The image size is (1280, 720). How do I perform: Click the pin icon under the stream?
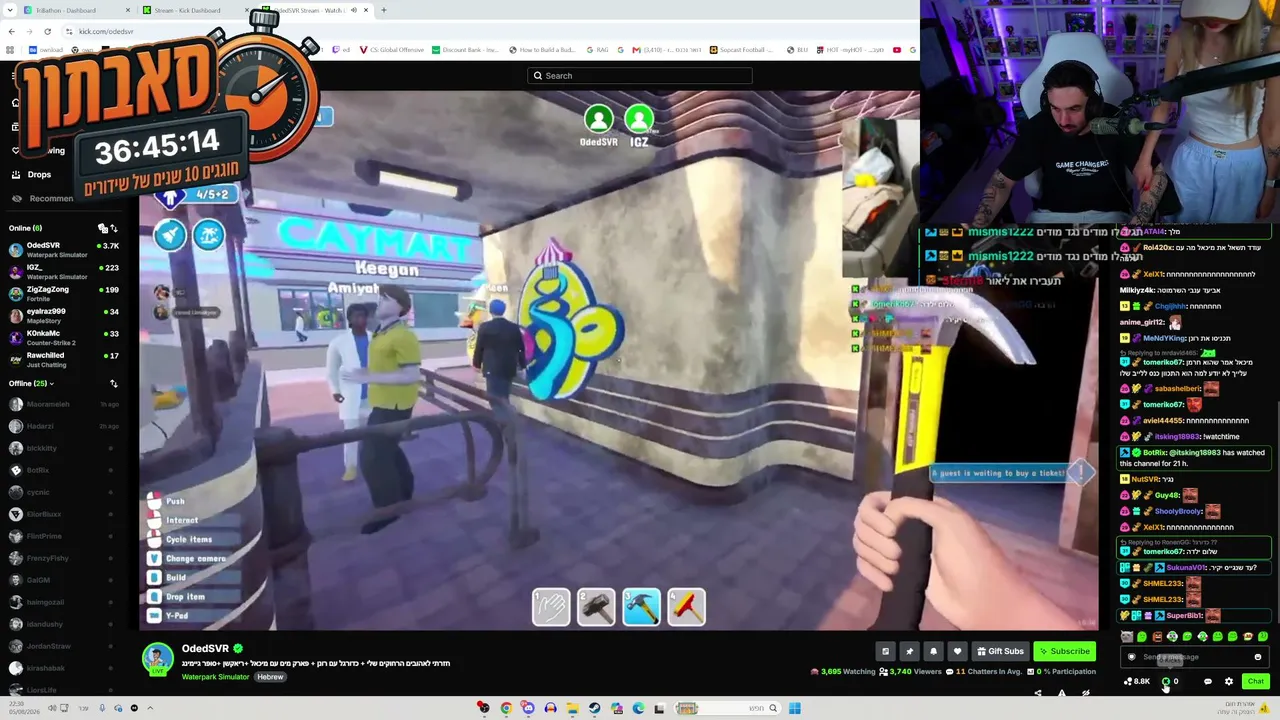click(909, 651)
